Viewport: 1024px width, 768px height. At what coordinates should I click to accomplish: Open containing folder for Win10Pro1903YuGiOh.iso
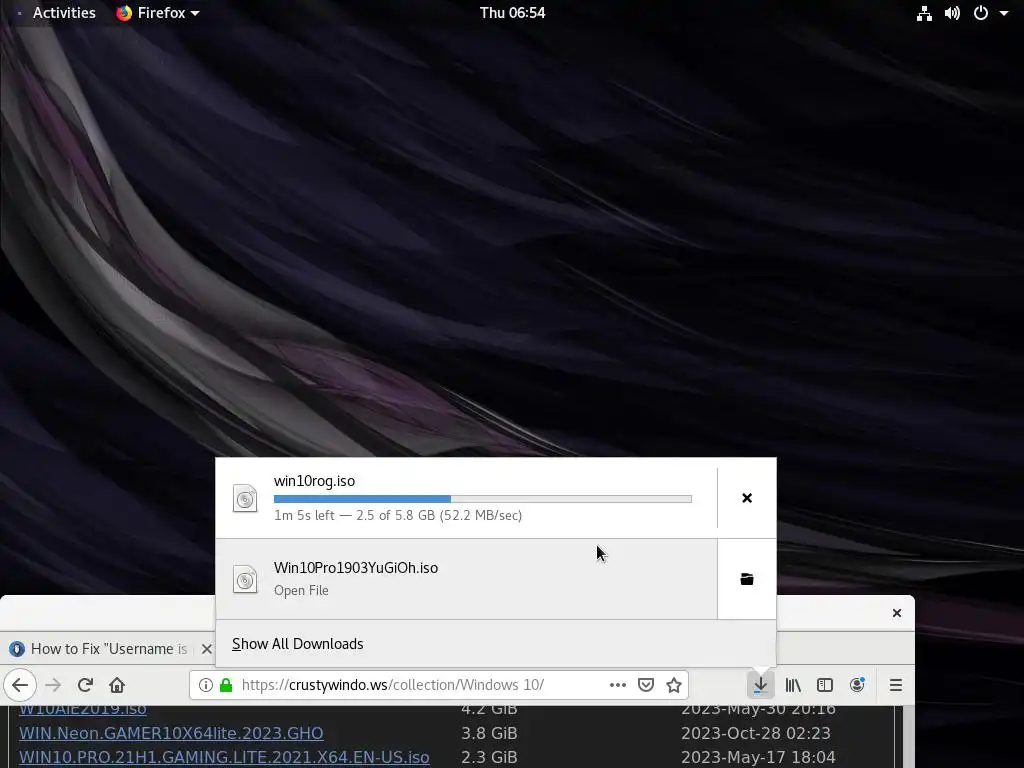pyautogui.click(x=747, y=579)
